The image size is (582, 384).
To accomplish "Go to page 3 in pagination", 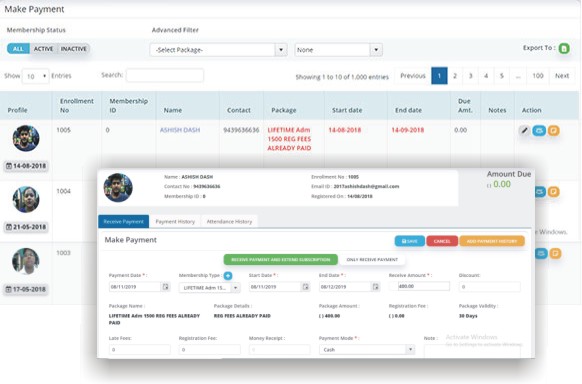I will (x=470, y=76).
